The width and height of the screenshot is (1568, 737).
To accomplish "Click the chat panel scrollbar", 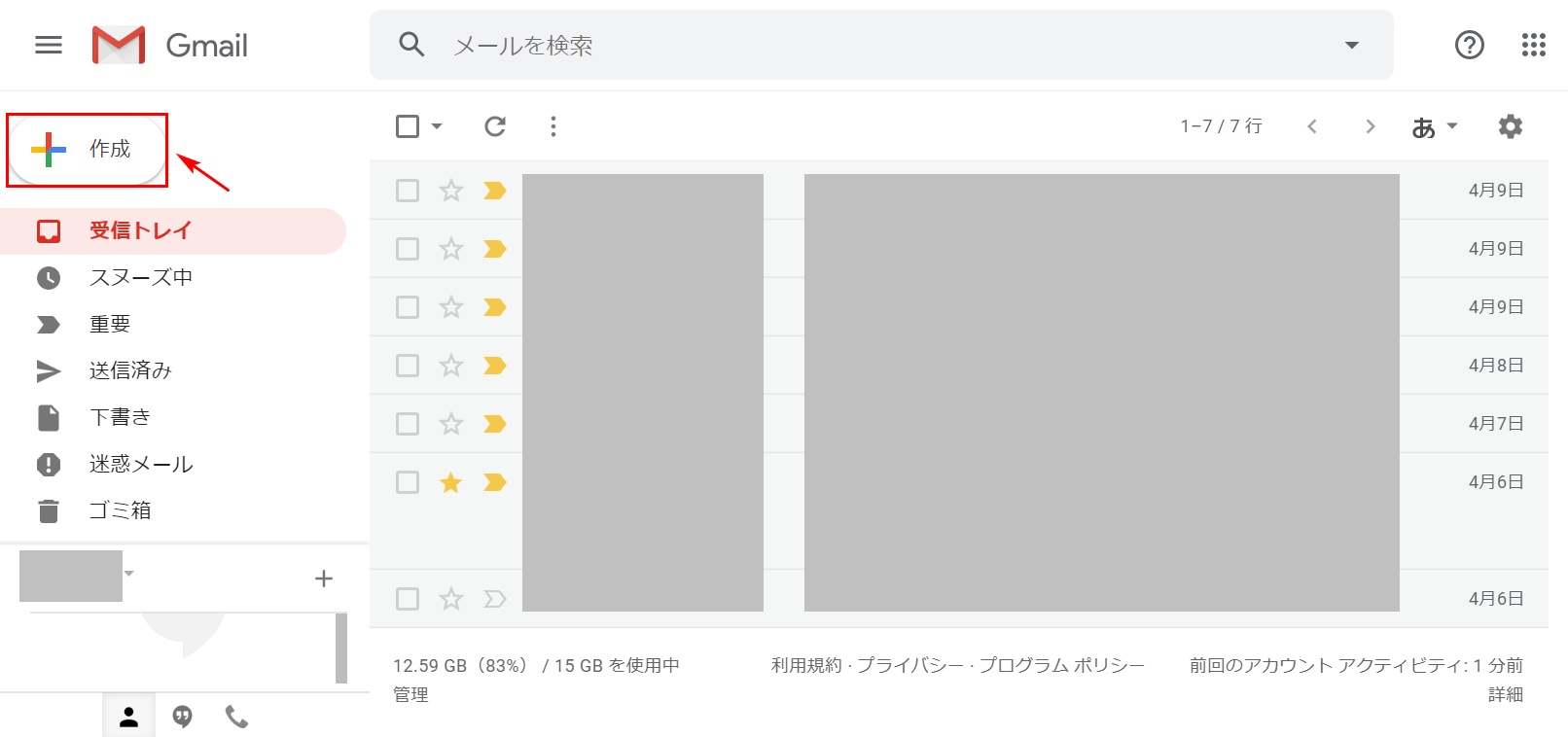I will pyautogui.click(x=341, y=648).
